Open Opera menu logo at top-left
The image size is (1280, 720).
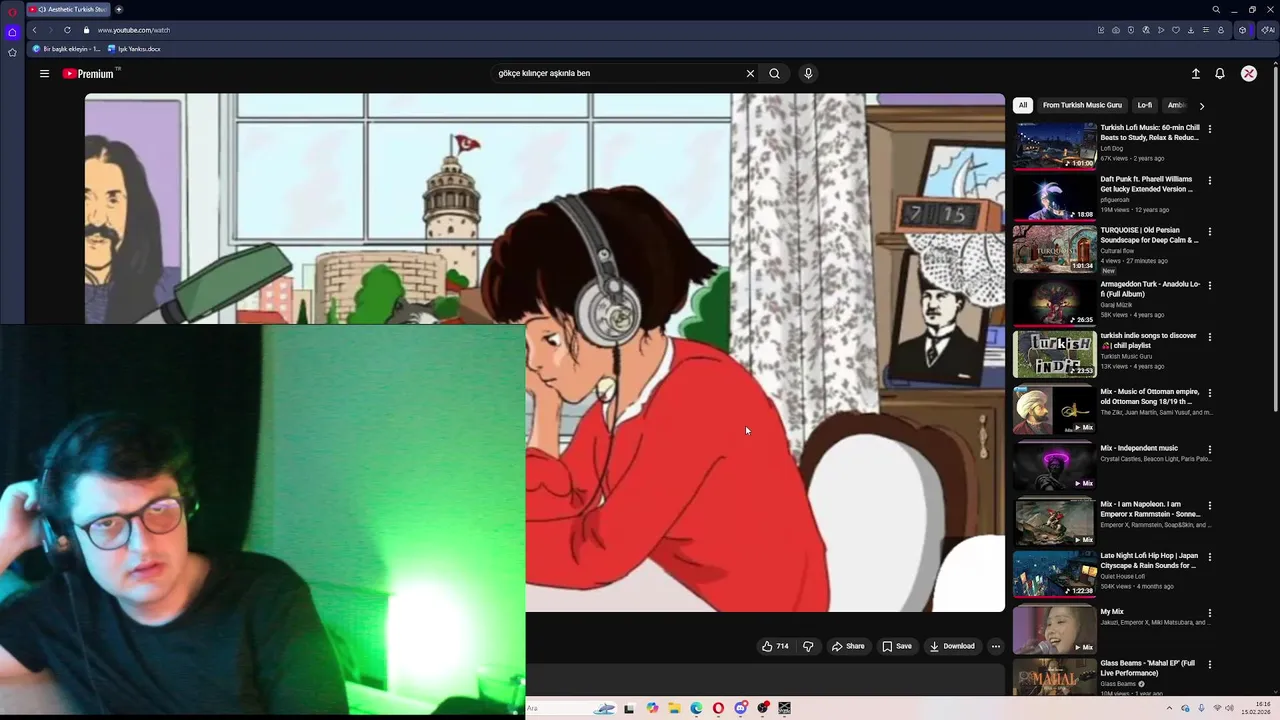click(x=12, y=11)
